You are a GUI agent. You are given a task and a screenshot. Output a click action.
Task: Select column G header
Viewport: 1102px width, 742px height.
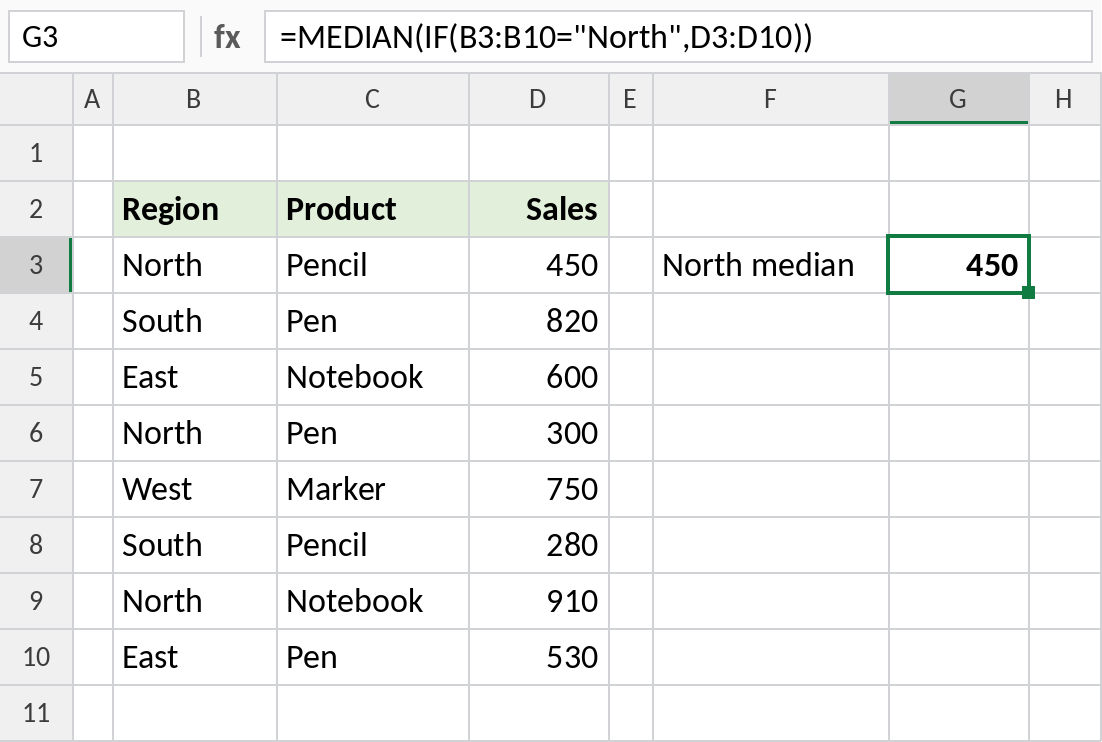pyautogui.click(x=959, y=99)
